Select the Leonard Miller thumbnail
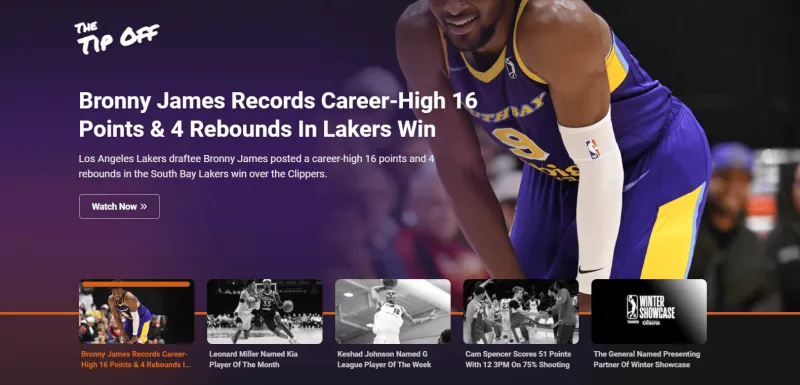This screenshot has height=385, width=800. [265, 311]
